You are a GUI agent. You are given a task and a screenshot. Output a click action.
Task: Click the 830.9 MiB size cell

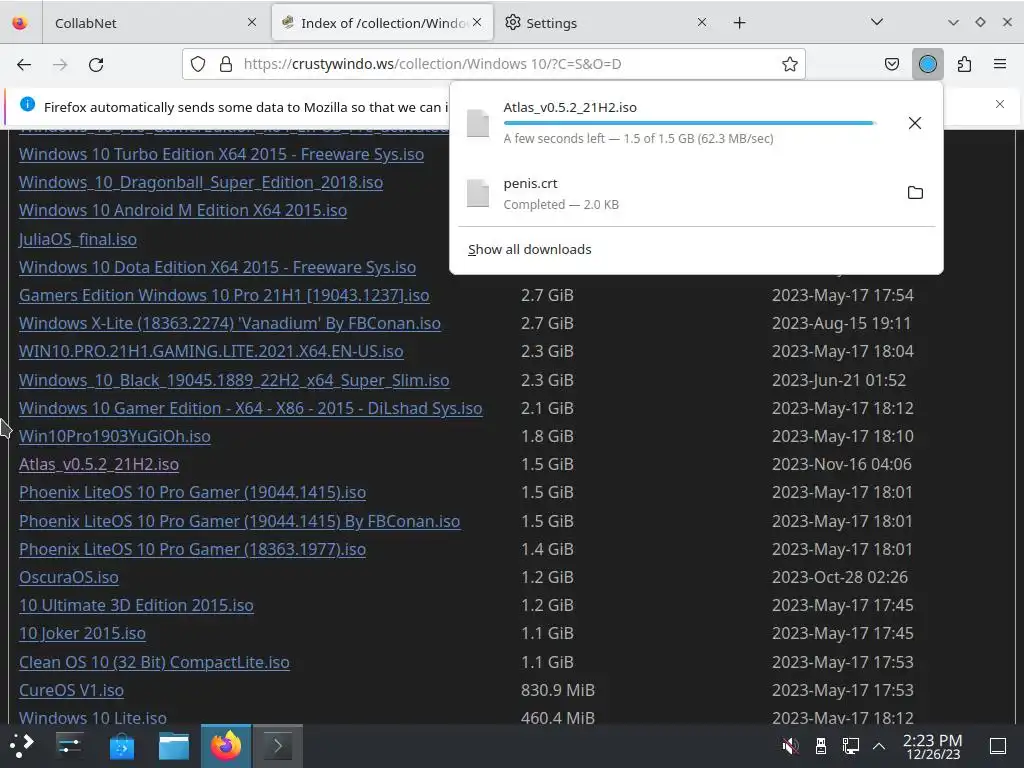pyautogui.click(x=558, y=690)
